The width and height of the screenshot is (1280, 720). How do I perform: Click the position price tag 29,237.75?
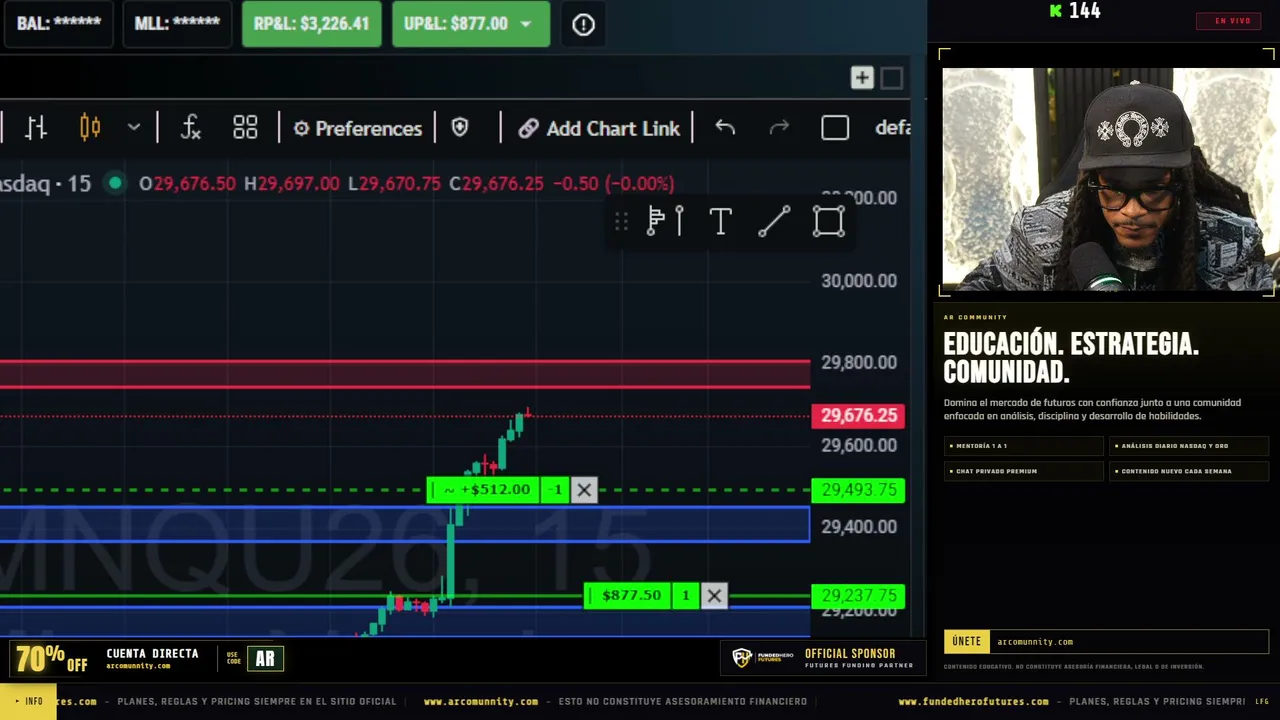coord(858,596)
